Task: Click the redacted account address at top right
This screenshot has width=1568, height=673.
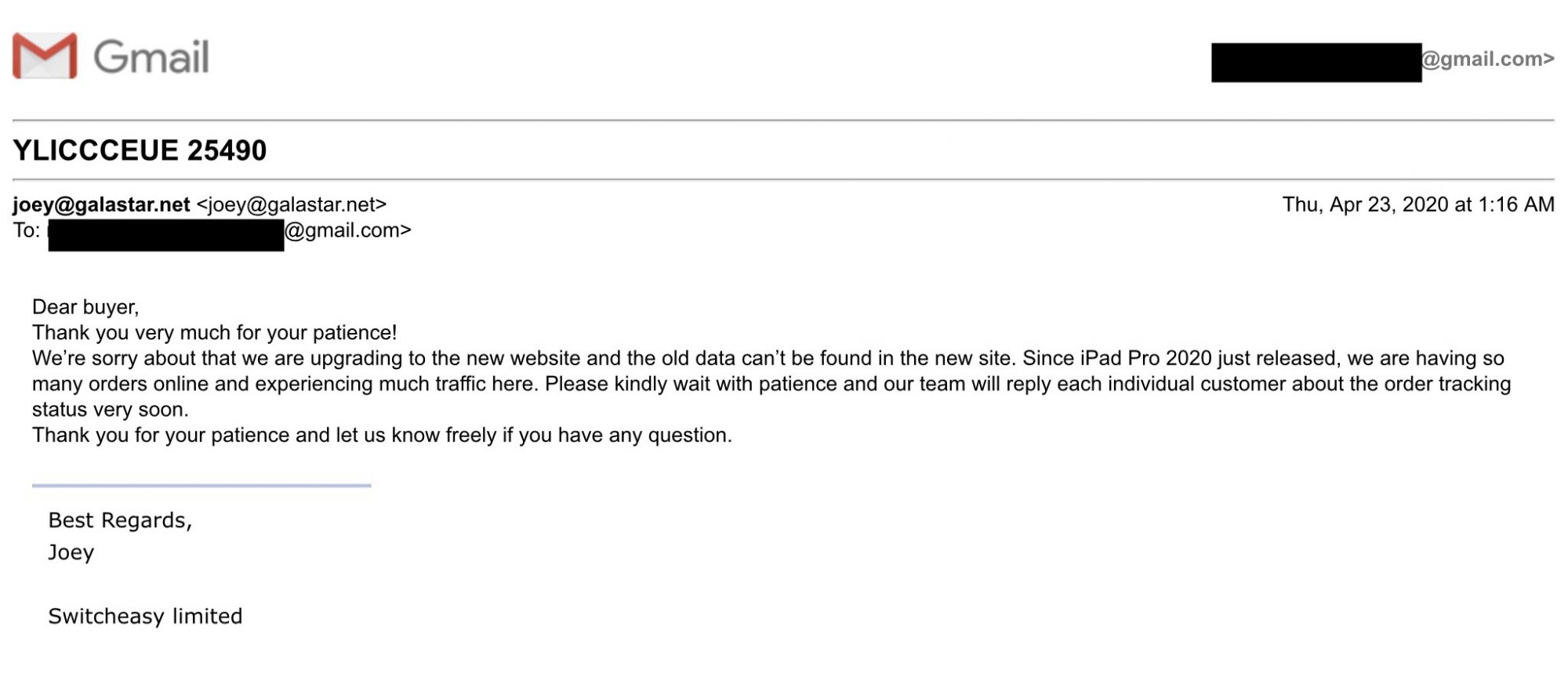Action: pos(1316,63)
